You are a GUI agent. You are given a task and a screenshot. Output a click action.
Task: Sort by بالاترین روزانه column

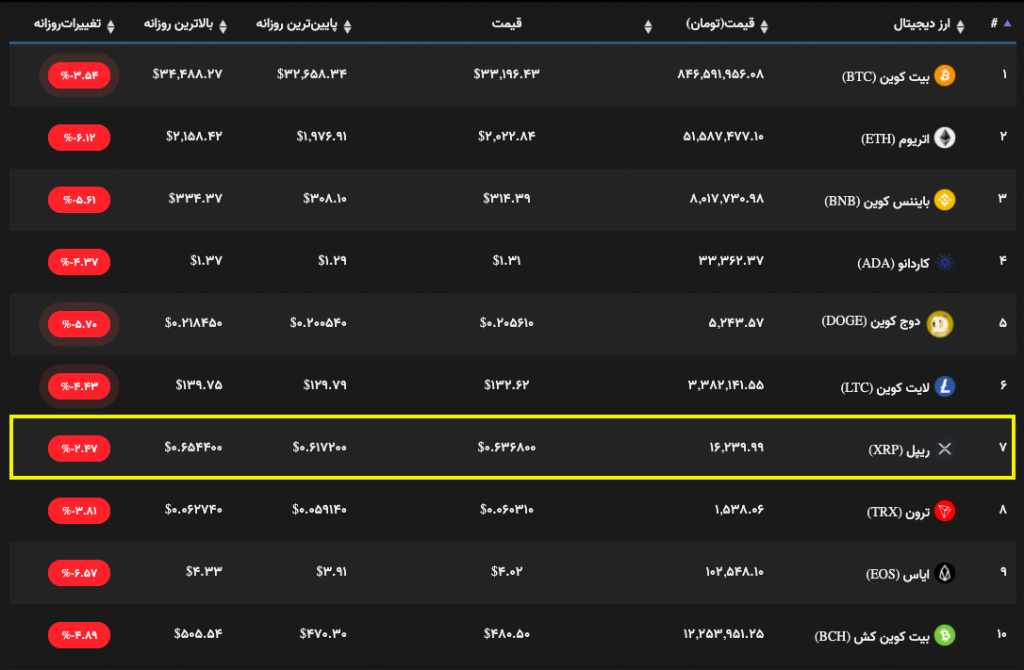[223, 25]
